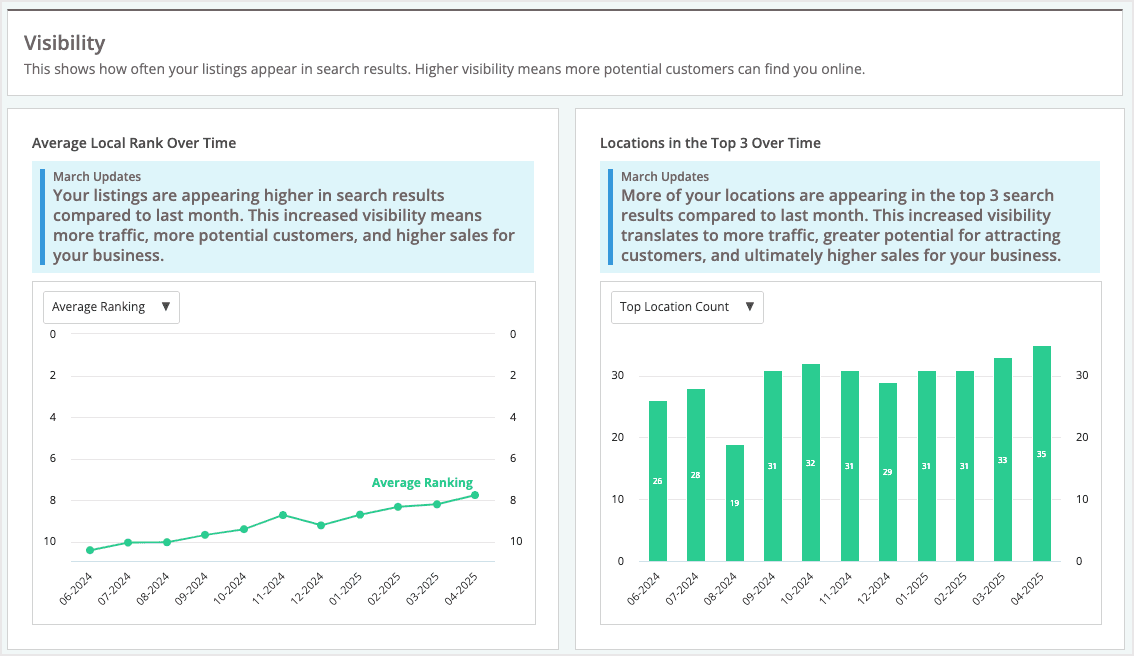Click the 02-2025 point on the ranking line

pos(396,507)
